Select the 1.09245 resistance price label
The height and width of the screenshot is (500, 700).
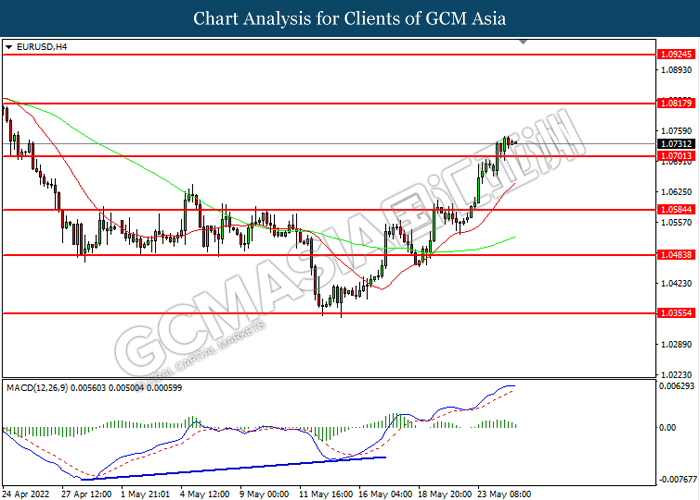676,54
